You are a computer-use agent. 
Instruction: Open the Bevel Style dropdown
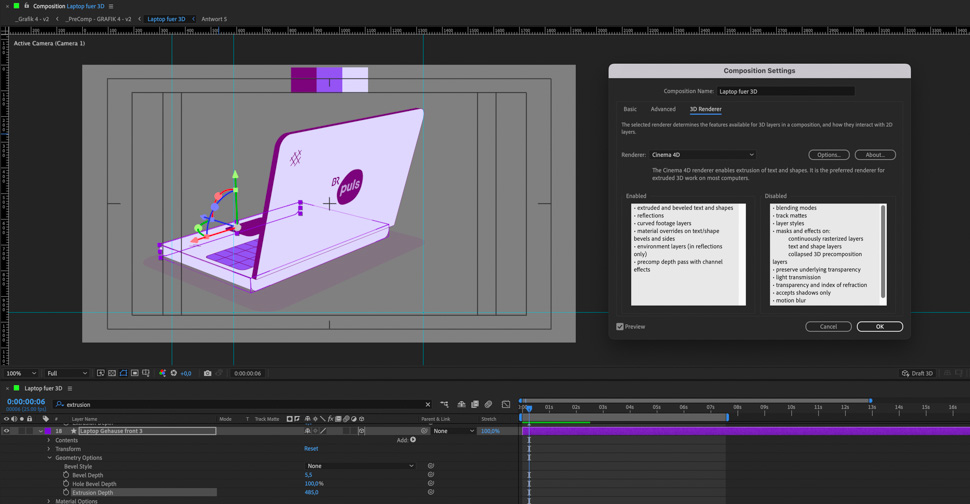[x=360, y=466]
